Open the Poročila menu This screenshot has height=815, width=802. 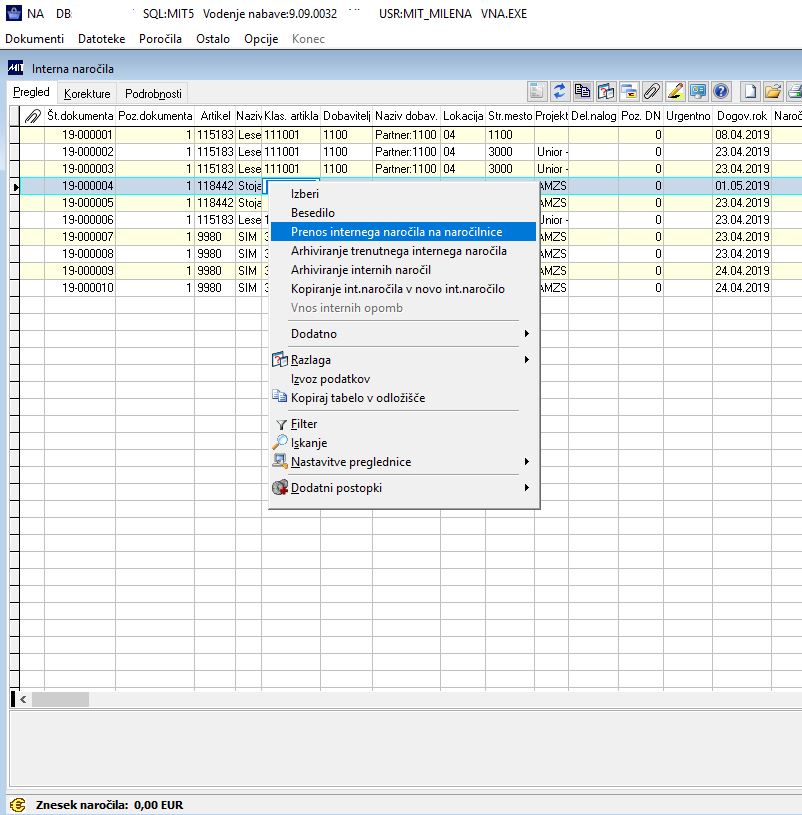click(160, 39)
